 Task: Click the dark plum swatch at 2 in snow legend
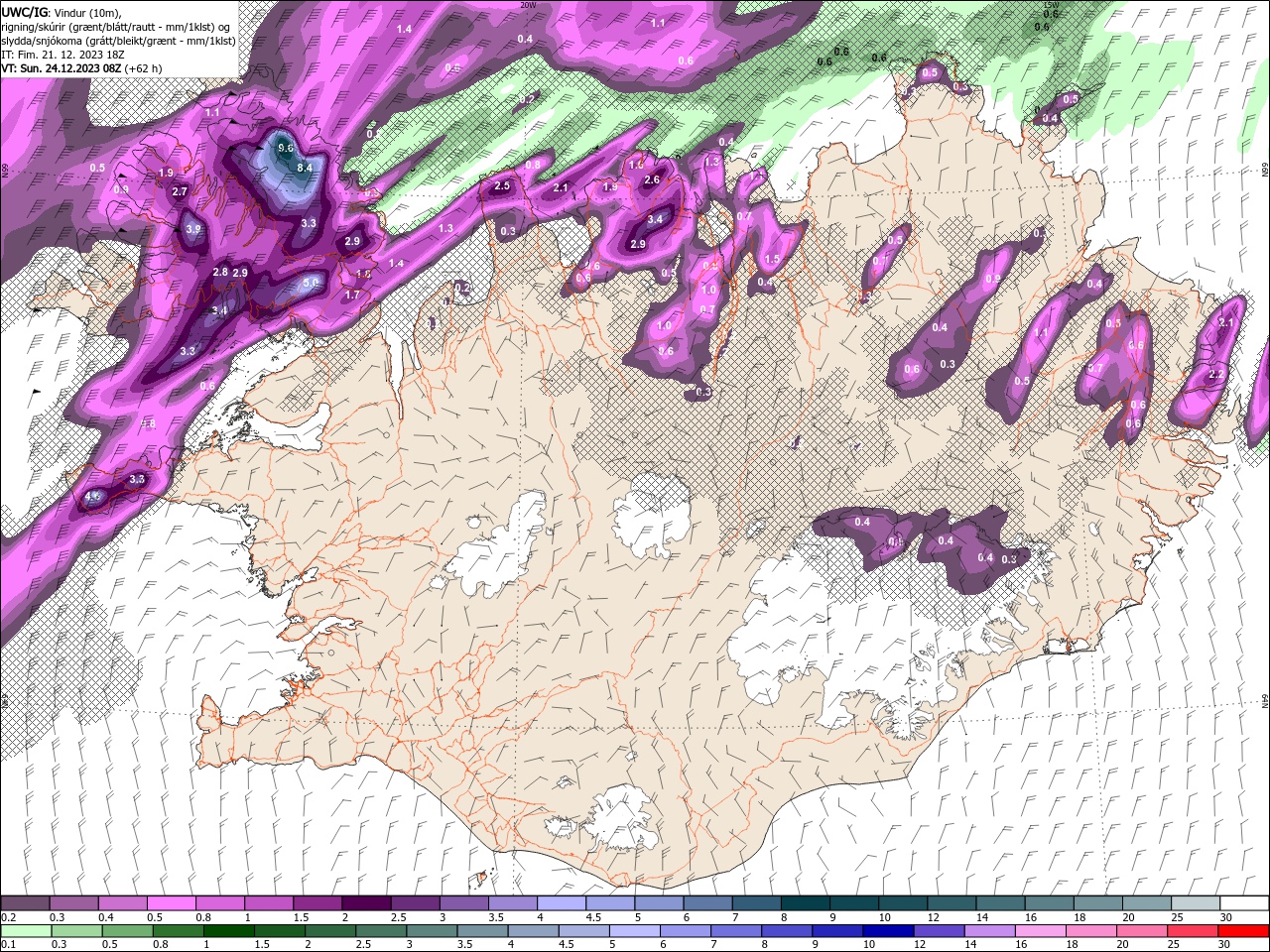[365, 903]
